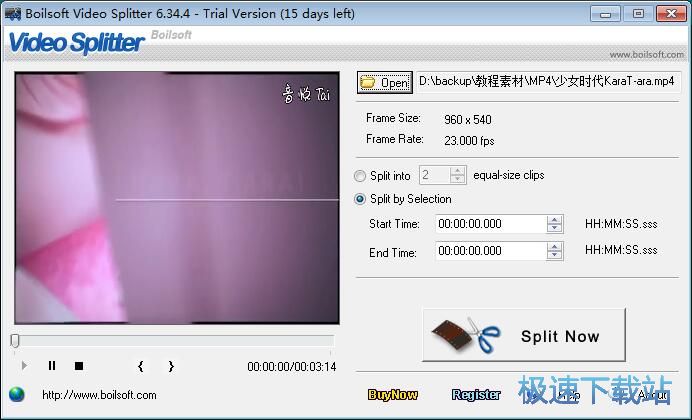Click the Start Time input field
Viewport: 692px width, 420px height.
click(x=491, y=224)
